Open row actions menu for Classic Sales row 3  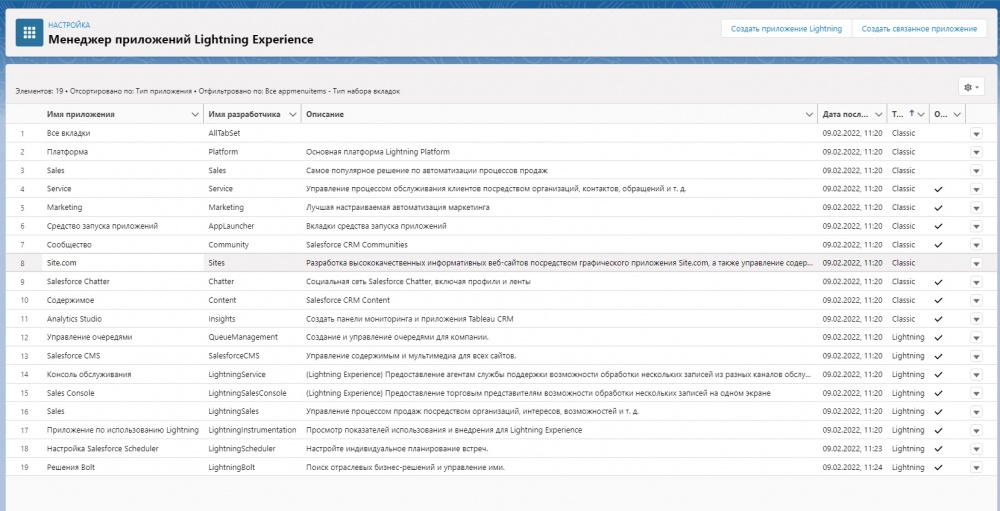pos(976,170)
